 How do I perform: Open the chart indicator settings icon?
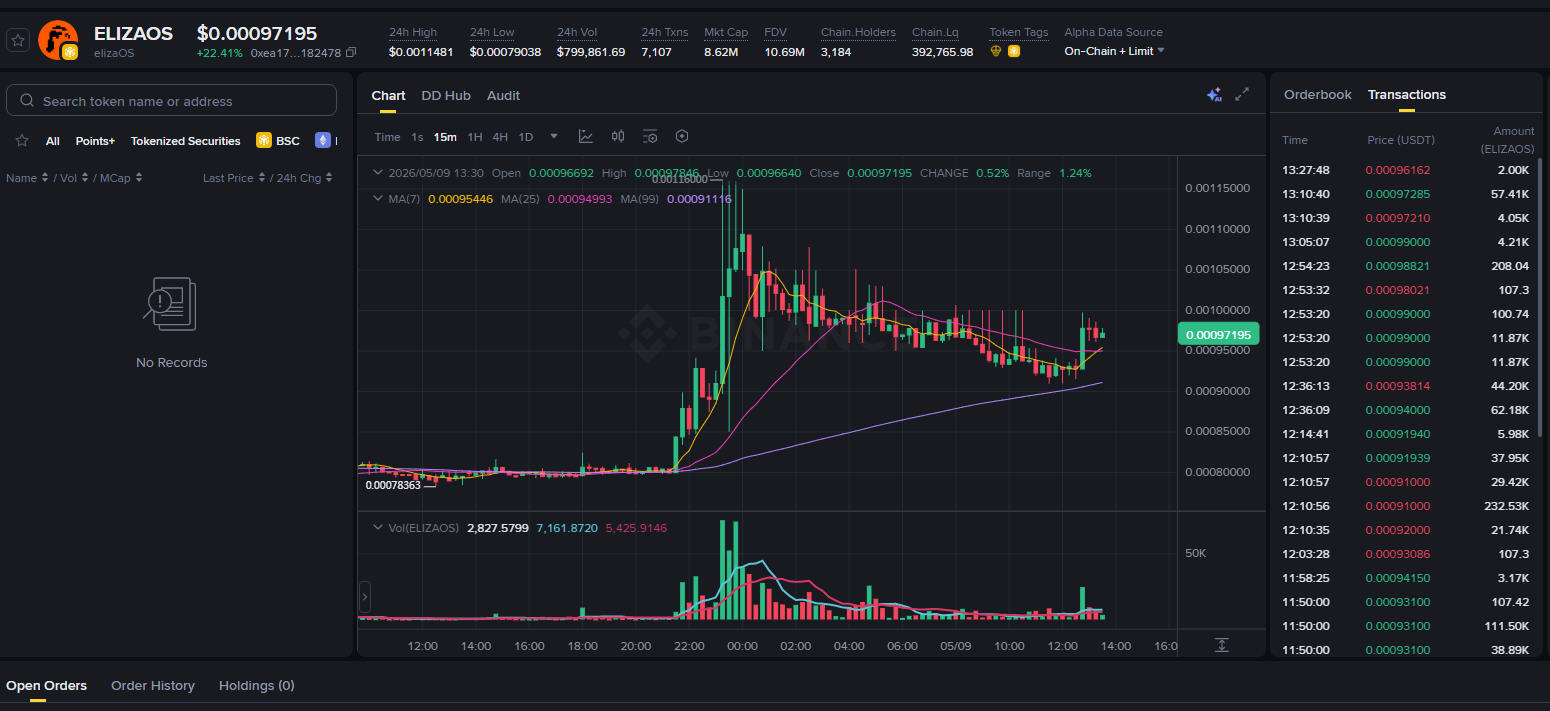click(x=650, y=136)
